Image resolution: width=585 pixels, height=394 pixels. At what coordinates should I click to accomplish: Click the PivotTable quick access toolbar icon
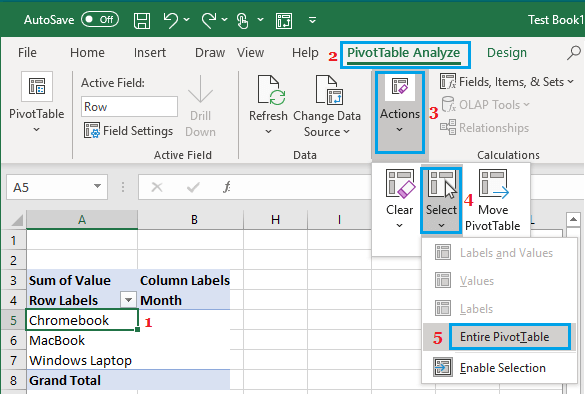coord(284,21)
